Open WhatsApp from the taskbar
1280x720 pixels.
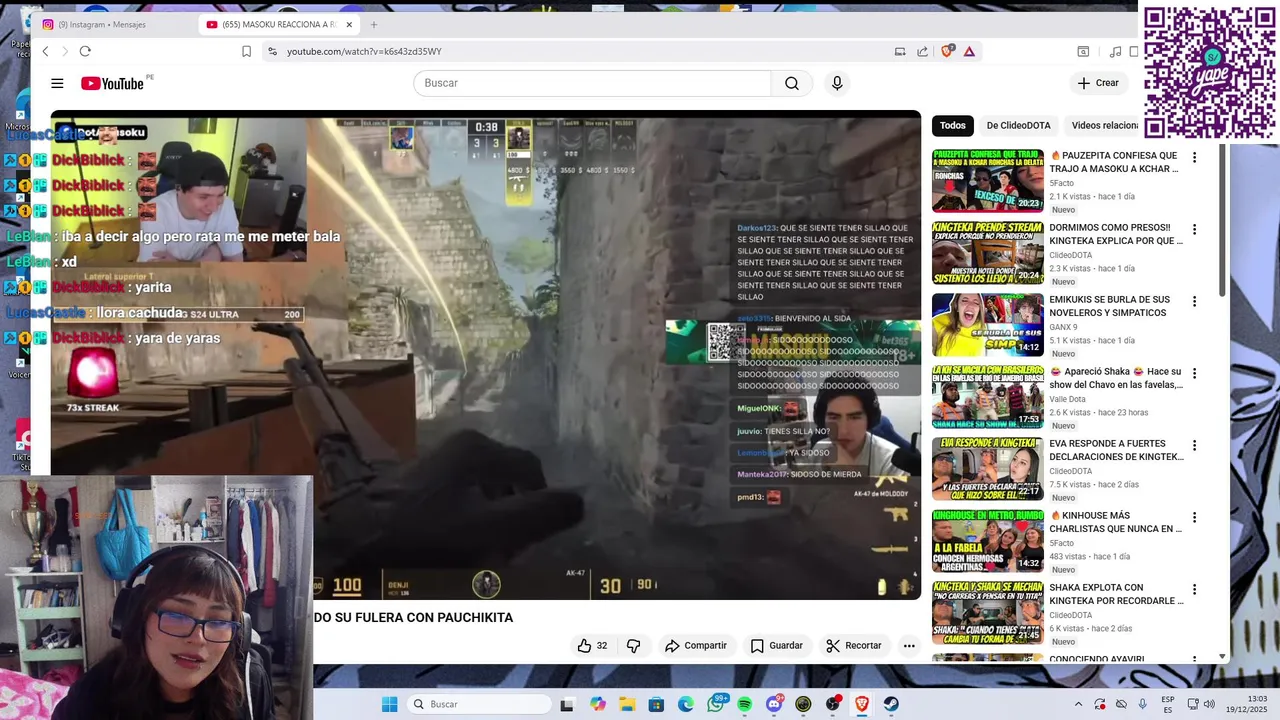715,704
